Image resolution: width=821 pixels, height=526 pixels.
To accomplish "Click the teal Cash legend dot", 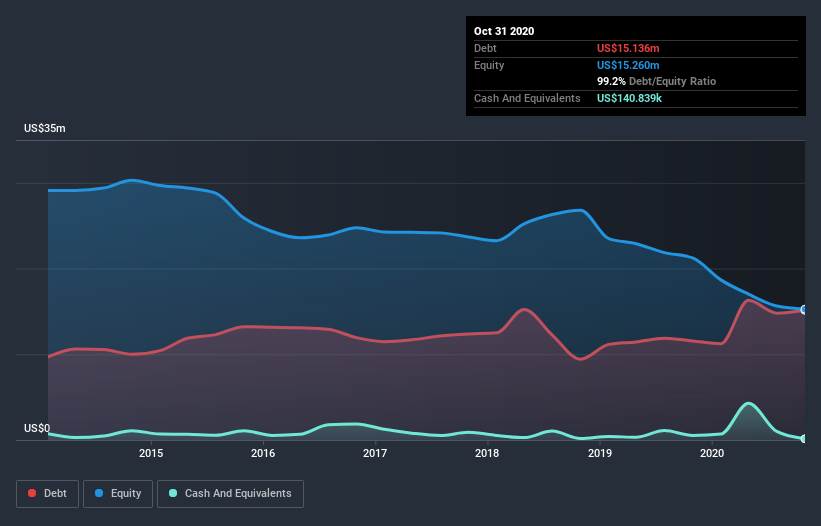I will [173, 493].
